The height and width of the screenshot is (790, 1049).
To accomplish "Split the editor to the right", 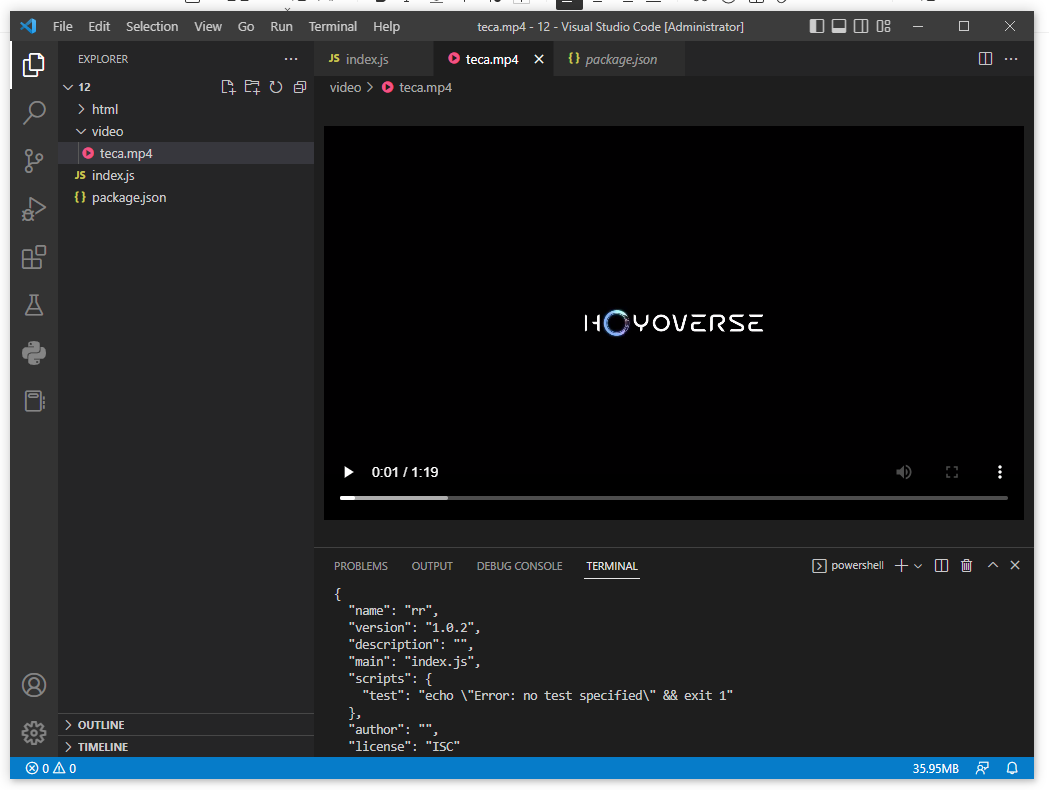I will click(985, 59).
